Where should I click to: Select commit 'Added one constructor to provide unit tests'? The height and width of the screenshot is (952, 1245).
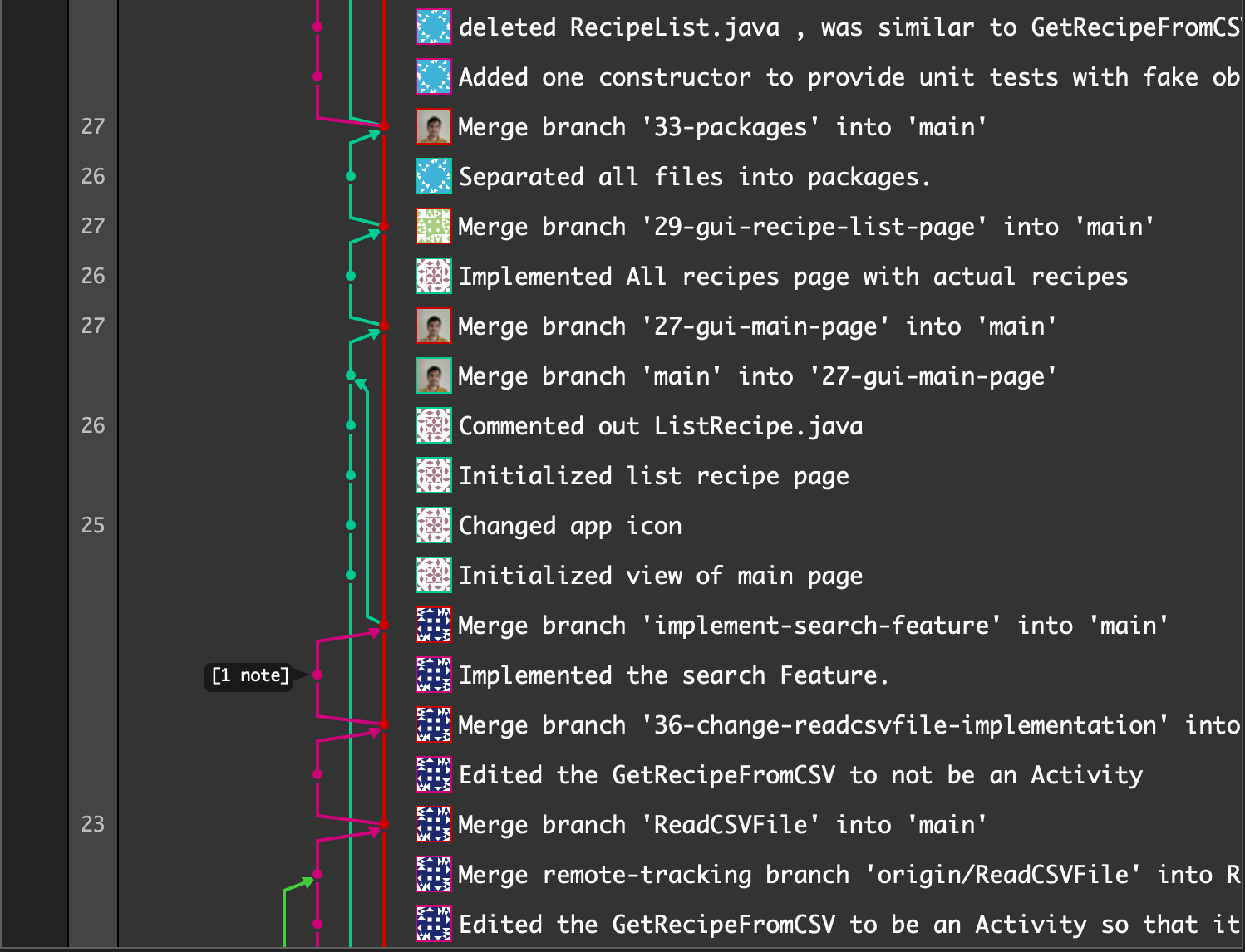click(851, 77)
